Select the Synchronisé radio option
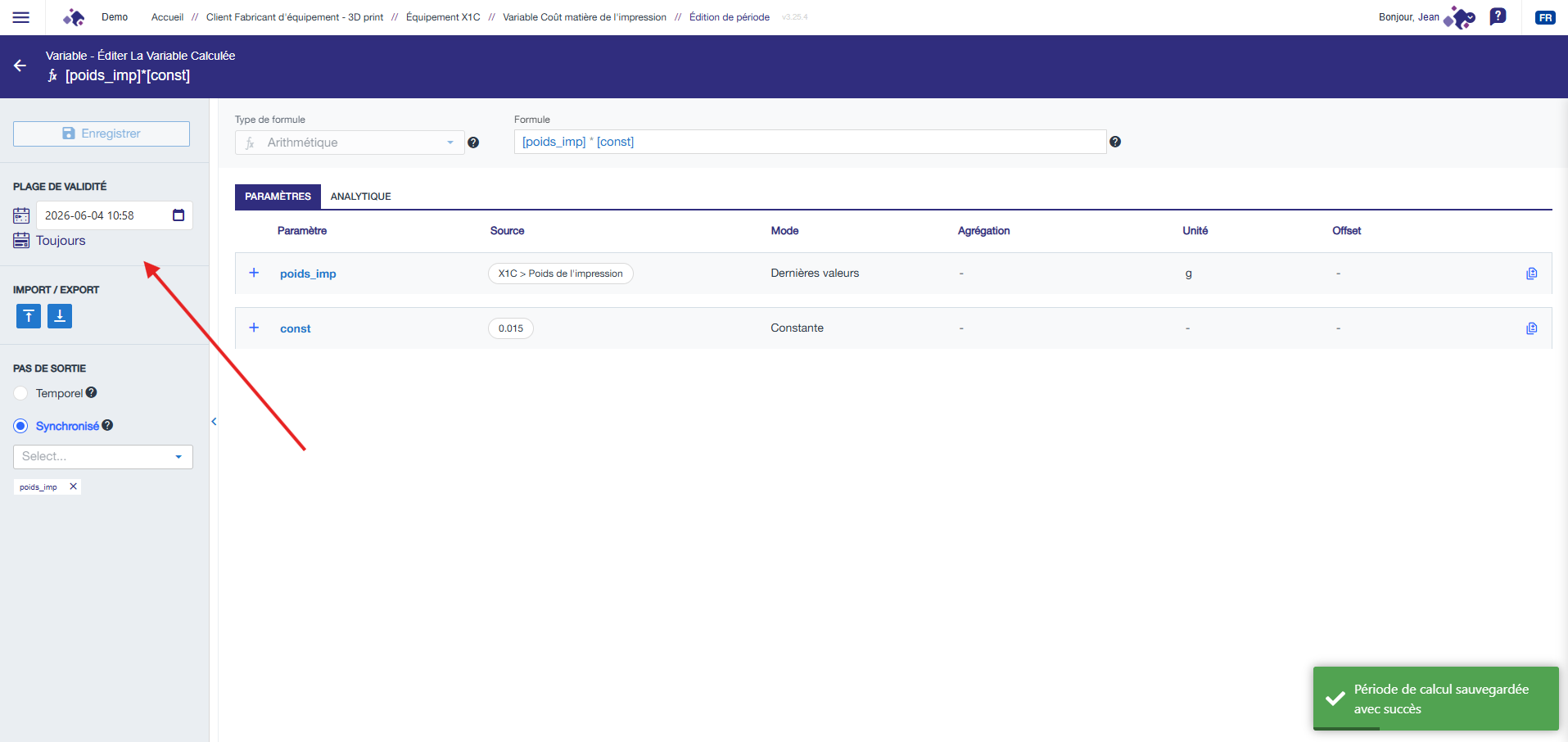 [20, 426]
